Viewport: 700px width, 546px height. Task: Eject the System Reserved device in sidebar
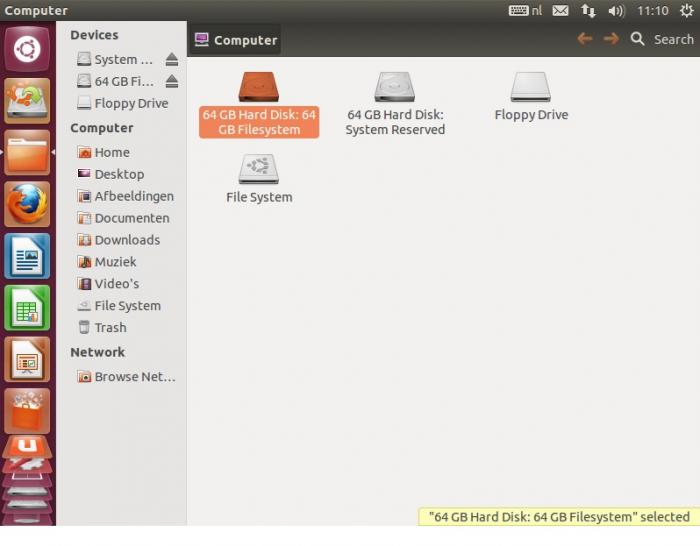[x=172, y=59]
